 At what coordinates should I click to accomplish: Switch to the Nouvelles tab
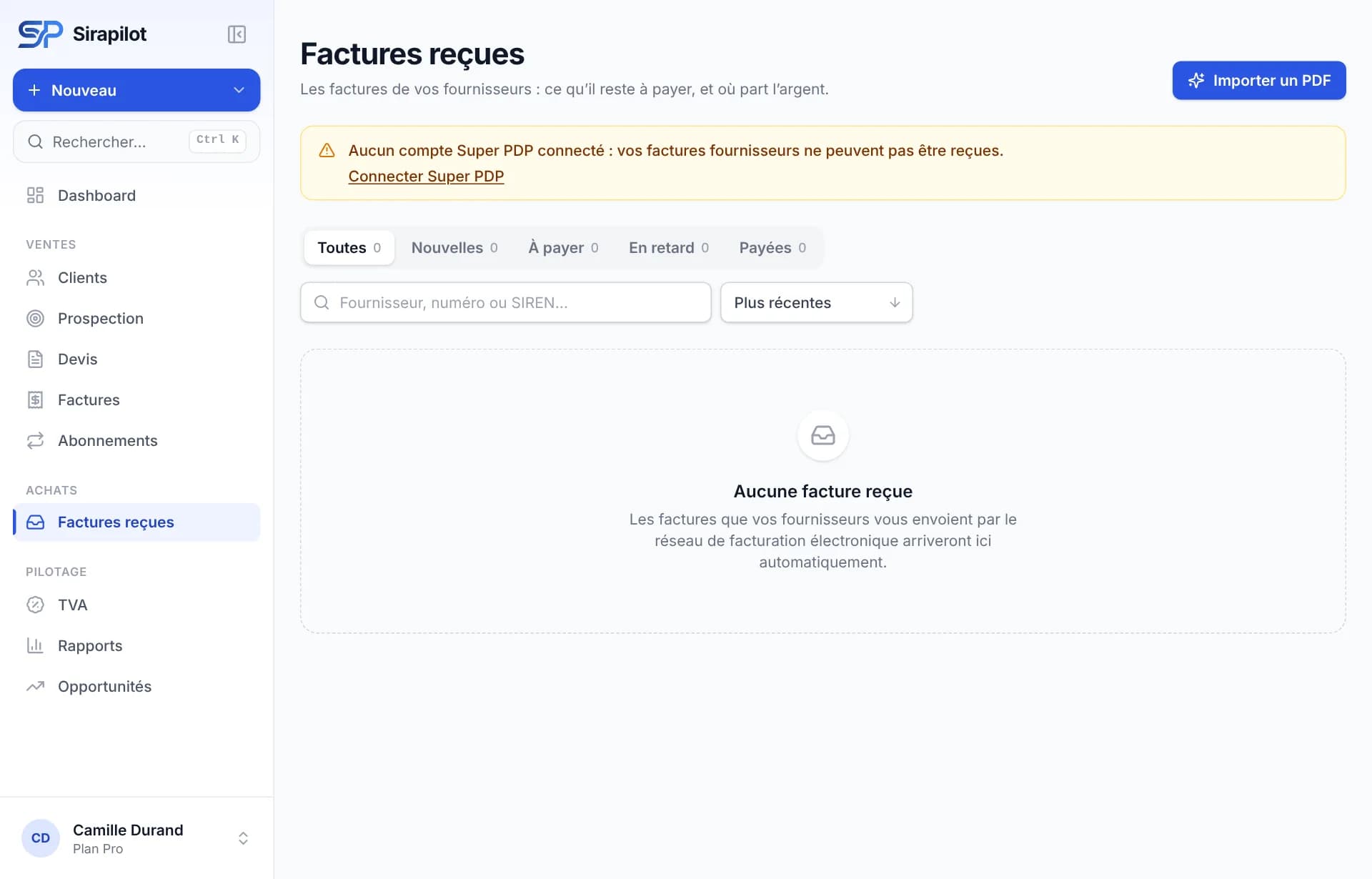[x=454, y=247]
